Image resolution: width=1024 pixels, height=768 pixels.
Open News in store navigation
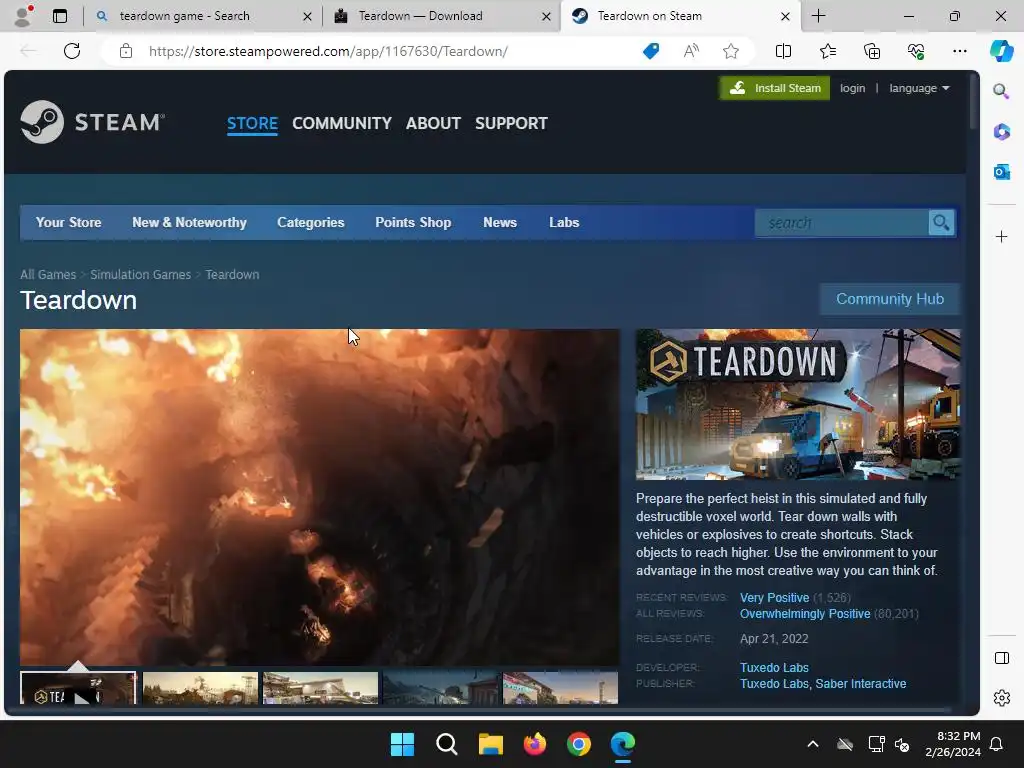pos(500,222)
